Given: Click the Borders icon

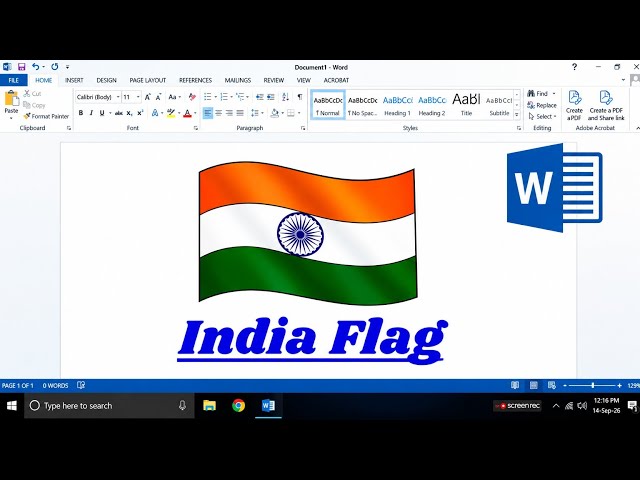Looking at the screenshot, I should click(x=291, y=113).
